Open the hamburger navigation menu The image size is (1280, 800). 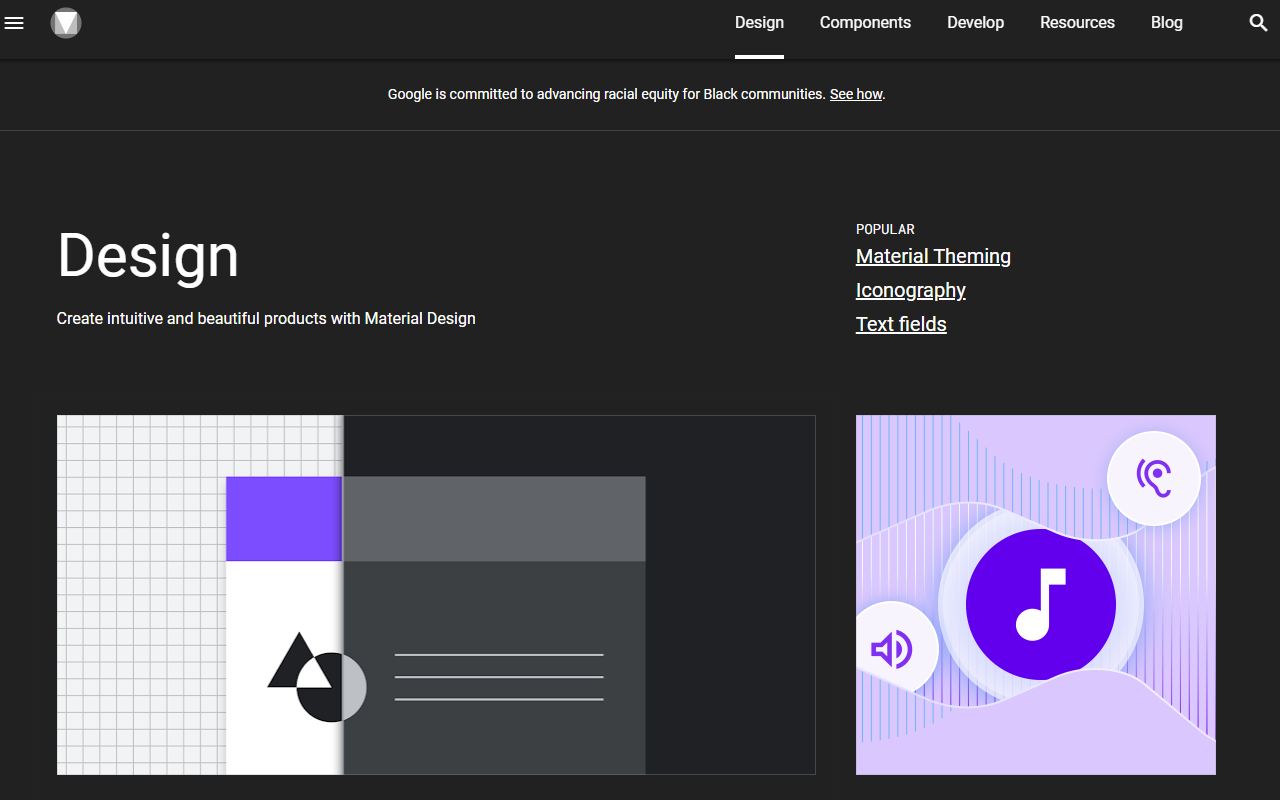(x=14, y=22)
